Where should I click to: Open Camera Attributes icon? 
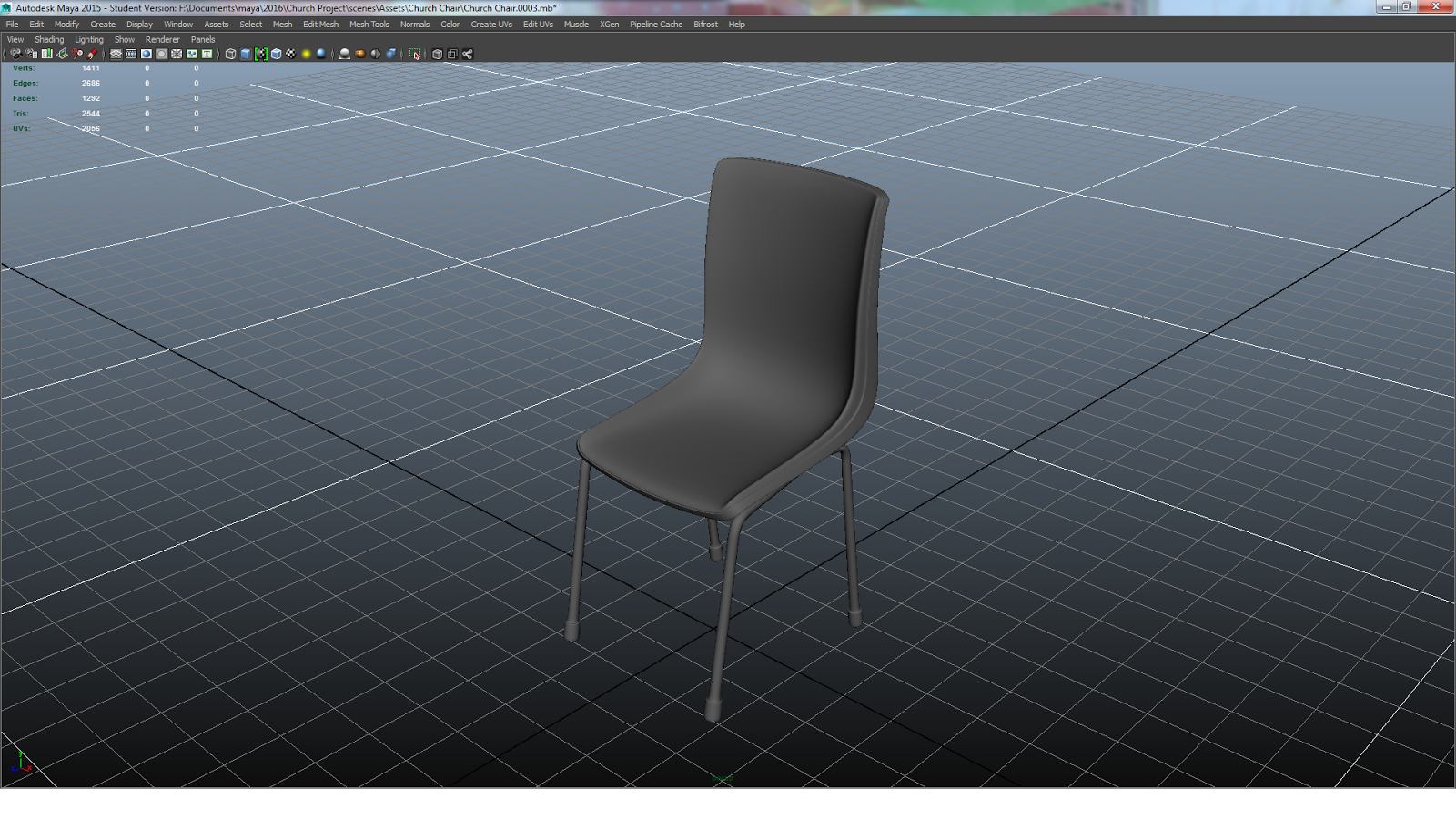pyautogui.click(x=31, y=54)
